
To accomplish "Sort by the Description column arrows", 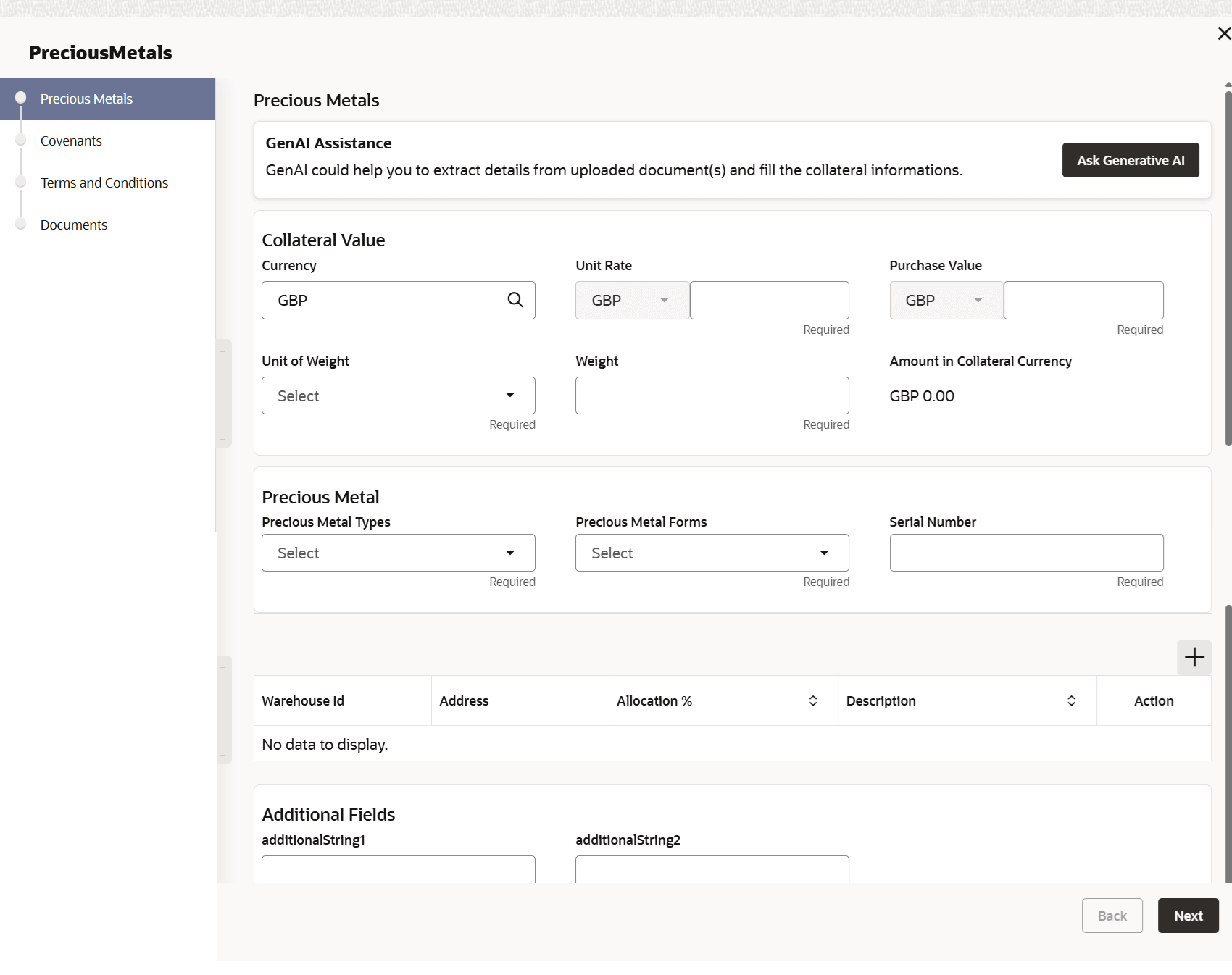I will click(x=1071, y=700).
